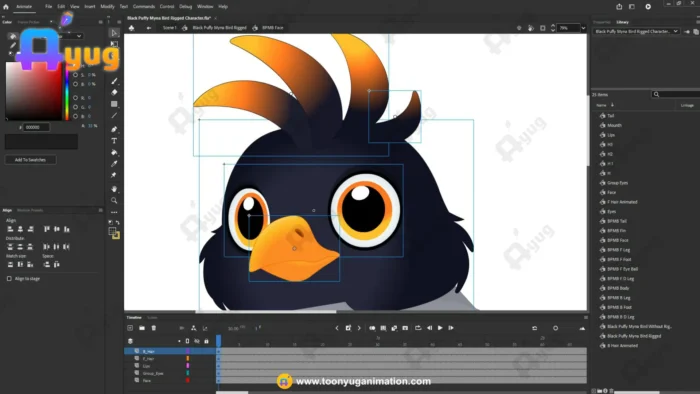Create a new layer in timeline
This screenshot has height=394, width=700.
point(130,328)
